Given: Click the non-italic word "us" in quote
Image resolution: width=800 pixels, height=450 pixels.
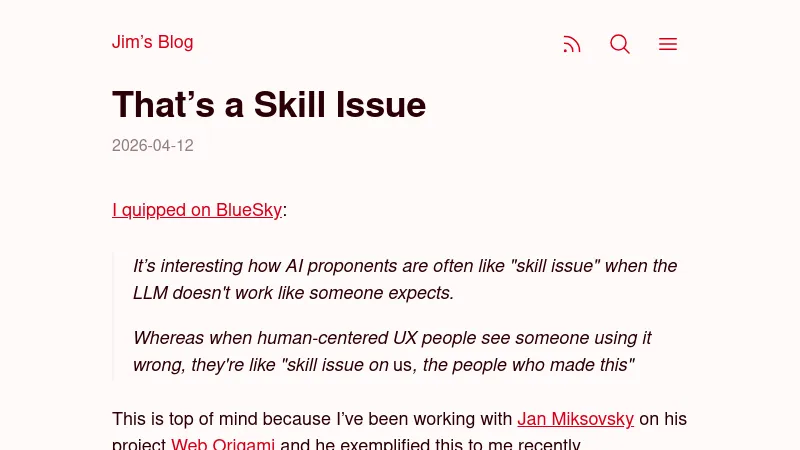Looking at the screenshot, I should tap(402, 365).
